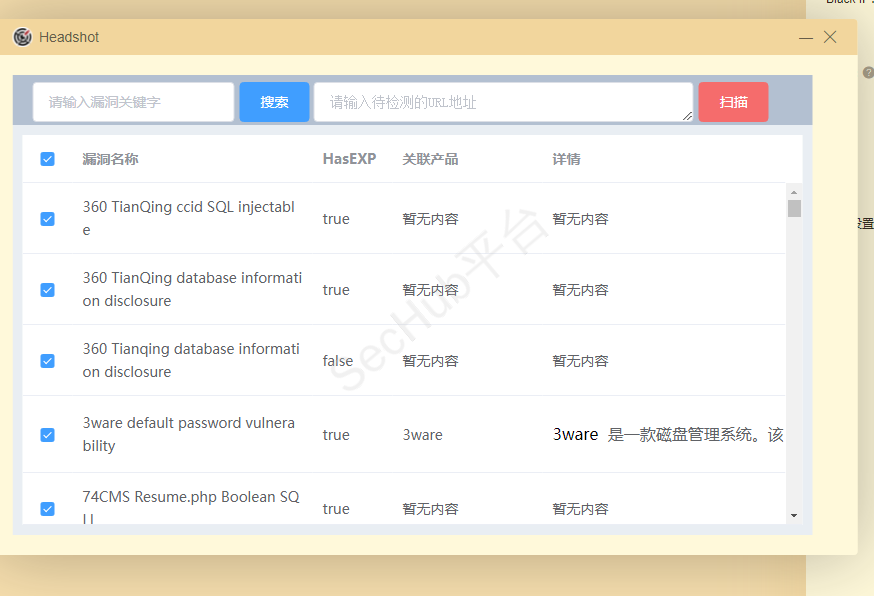Click the Headshot app logo icon
This screenshot has width=874, height=596.
coord(22,37)
